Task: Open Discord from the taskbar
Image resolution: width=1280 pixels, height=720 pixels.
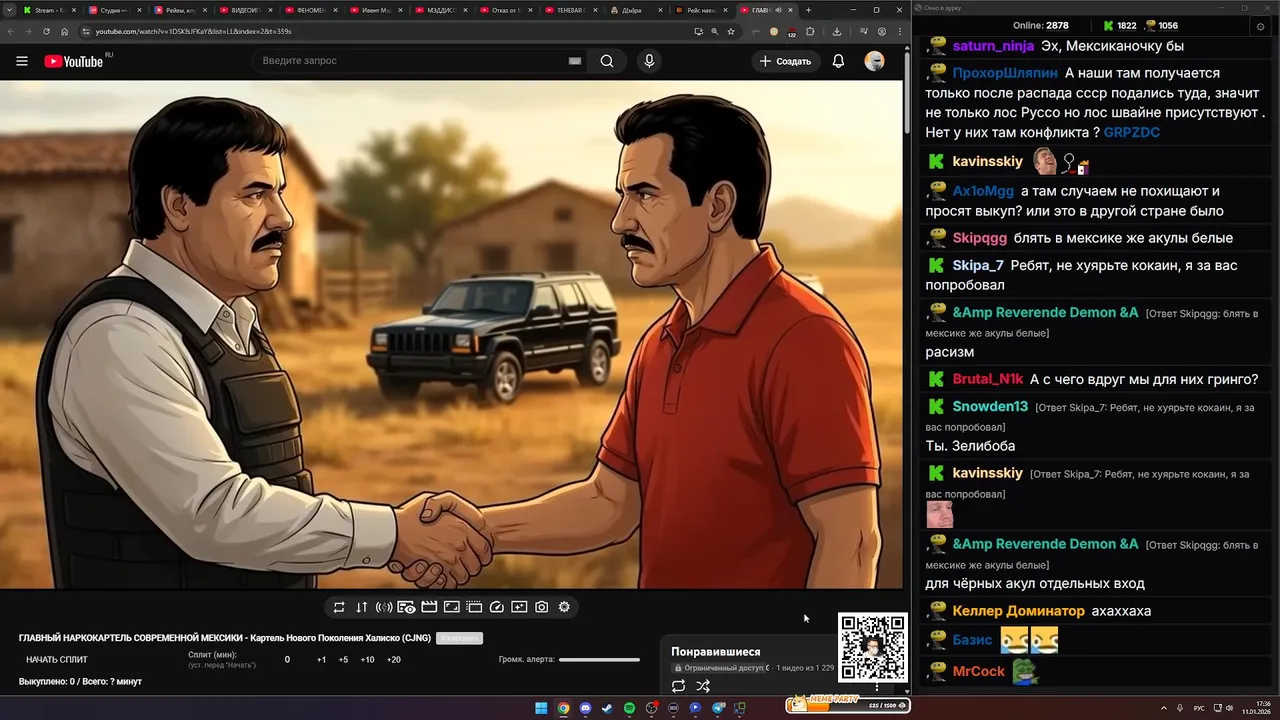Action: click(585, 708)
